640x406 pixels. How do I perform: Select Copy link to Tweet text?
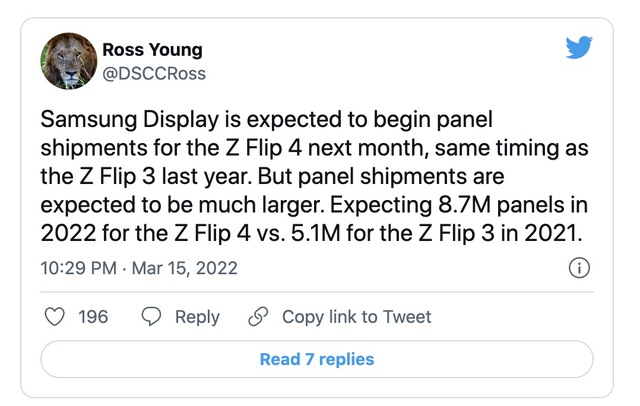(x=356, y=317)
